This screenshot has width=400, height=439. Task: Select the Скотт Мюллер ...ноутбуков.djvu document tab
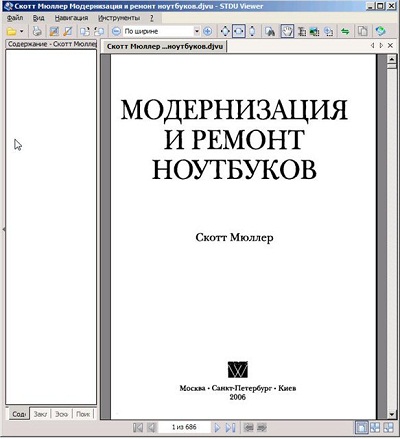click(165, 46)
